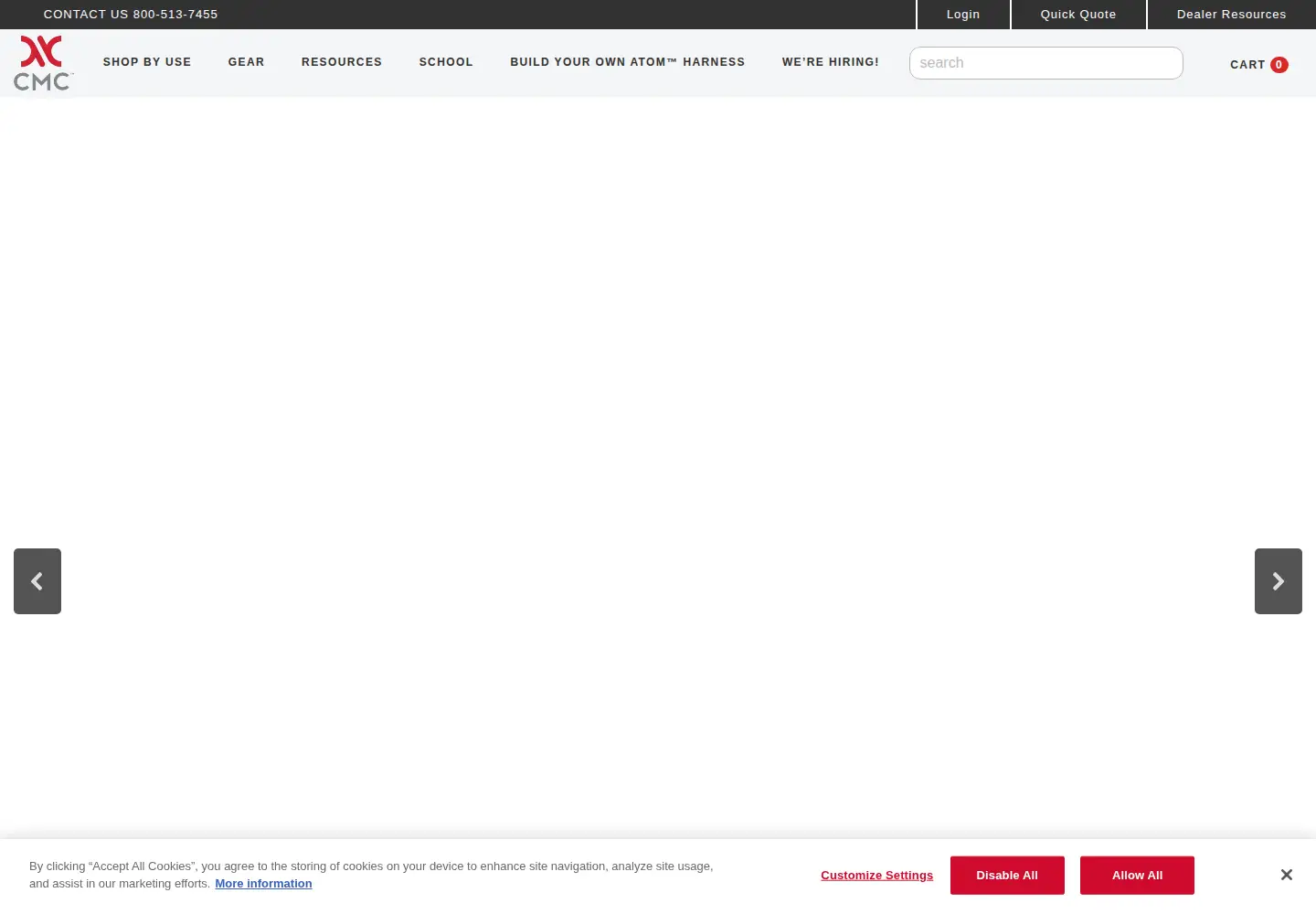Open Customize Settings for cookies
Viewport: 1316px width, 914px height.
coord(876,875)
